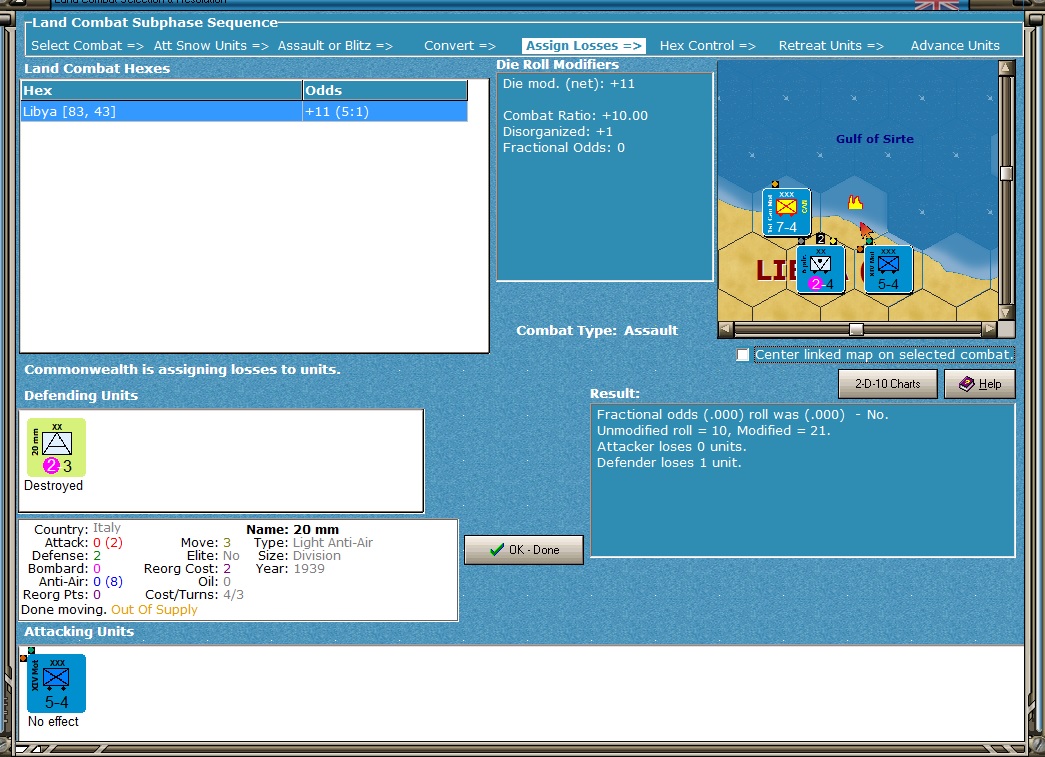
Task: Click the Odds column header
Action: pyautogui.click(x=385, y=90)
